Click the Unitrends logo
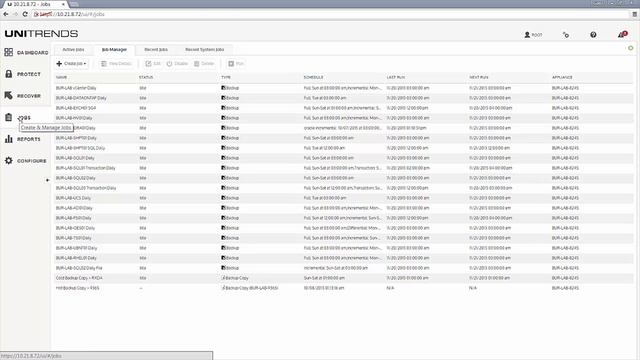This screenshot has width=640, height=360. (41, 34)
